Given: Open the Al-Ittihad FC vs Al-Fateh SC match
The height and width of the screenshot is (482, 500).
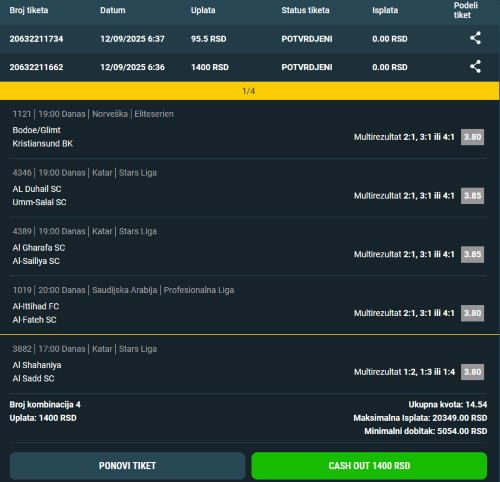Looking at the screenshot, I should (36, 313).
